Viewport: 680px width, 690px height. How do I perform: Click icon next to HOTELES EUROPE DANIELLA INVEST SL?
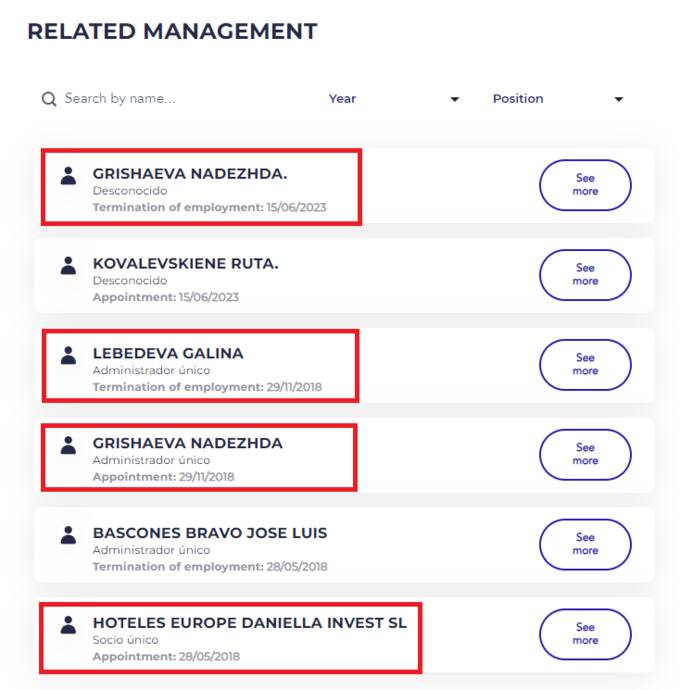[68, 625]
